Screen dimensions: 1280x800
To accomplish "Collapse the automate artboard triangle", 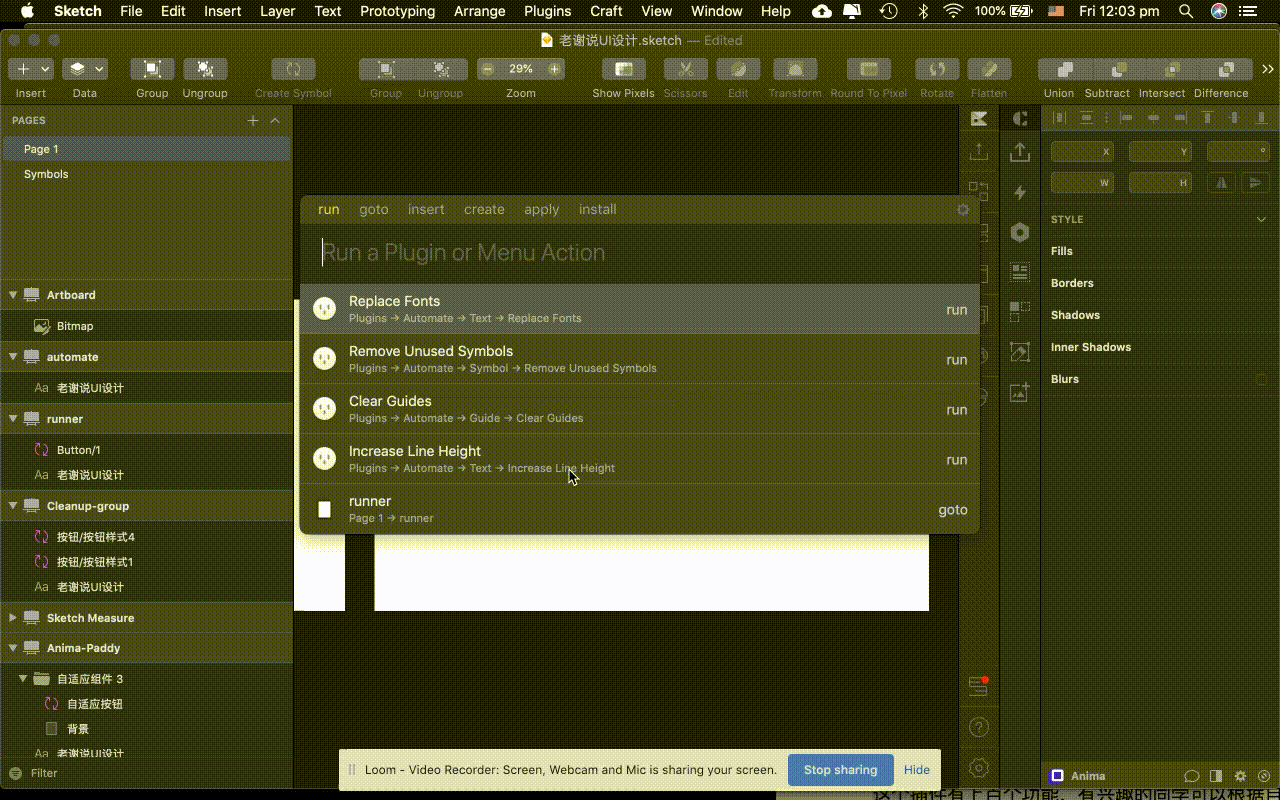I will pyautogui.click(x=13, y=357).
